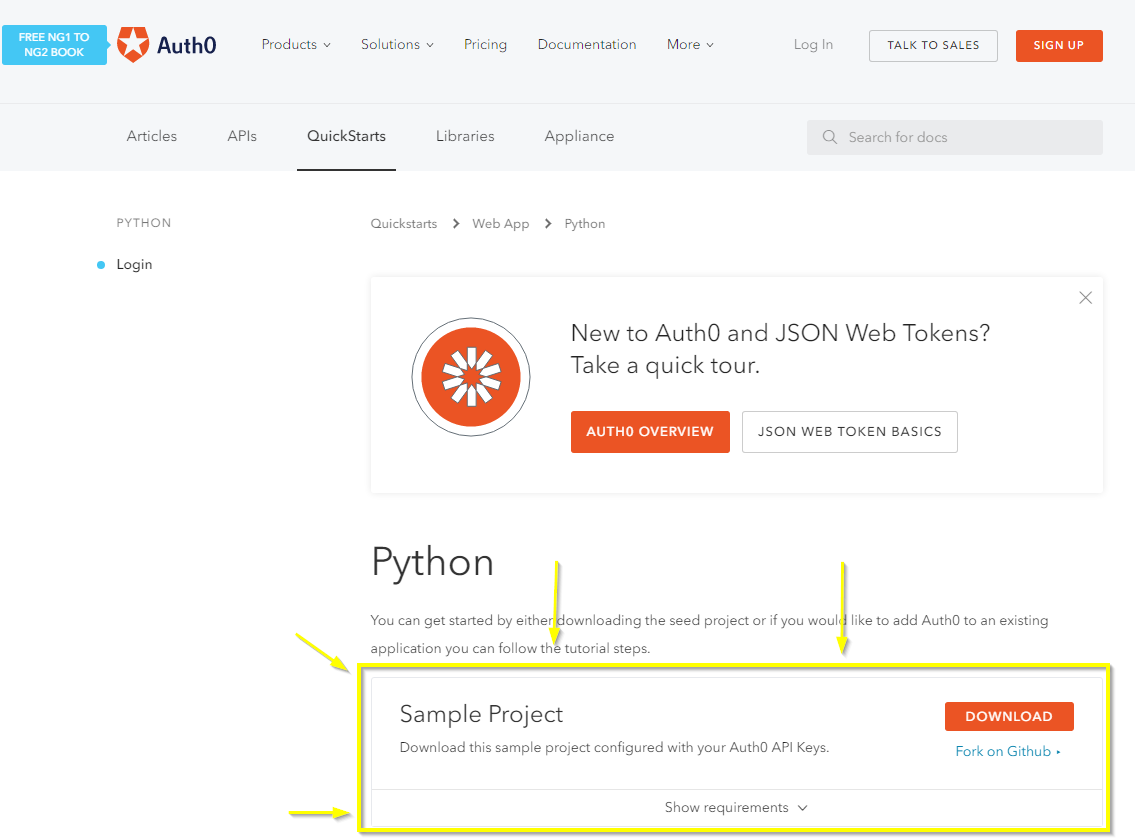Select Login in the Python sidebar
1135x838 pixels.
(x=134, y=264)
